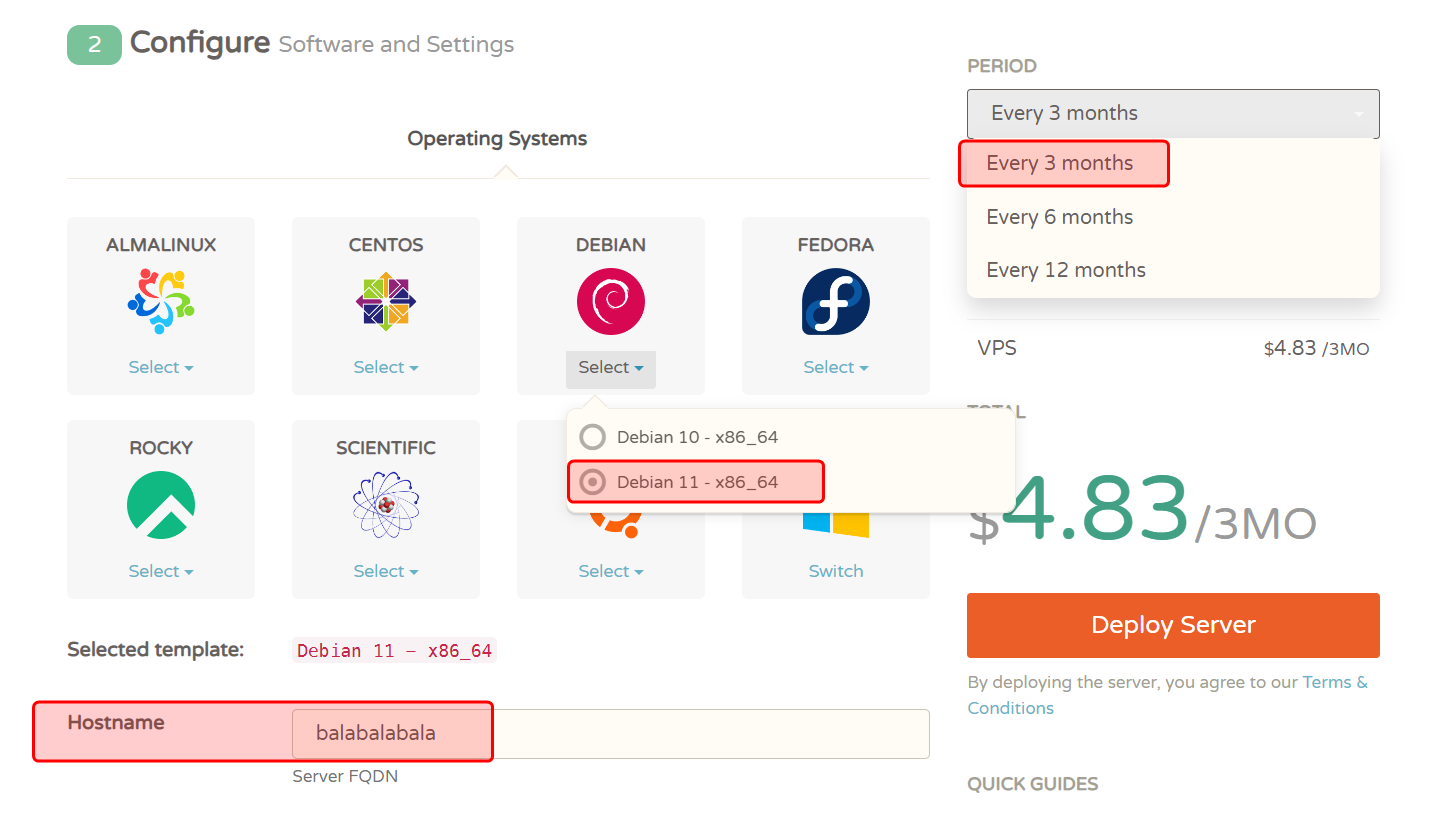
Task: Select Debian 10 - x86_64 radio option
Action: [594, 437]
